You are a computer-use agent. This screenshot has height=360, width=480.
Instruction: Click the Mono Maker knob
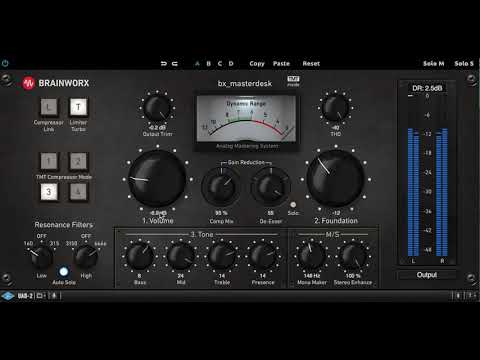click(311, 257)
